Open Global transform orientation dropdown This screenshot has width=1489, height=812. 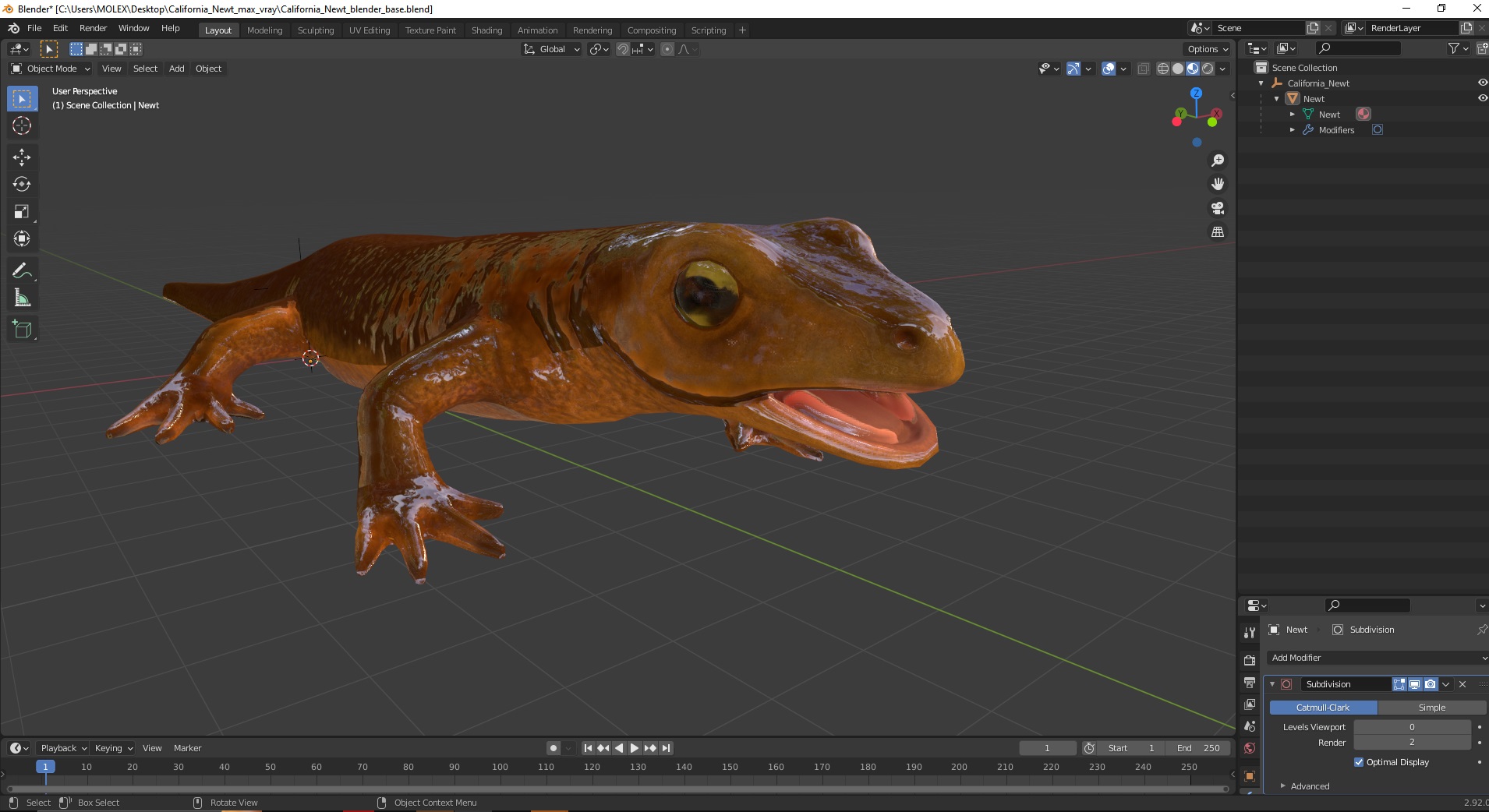[551, 49]
